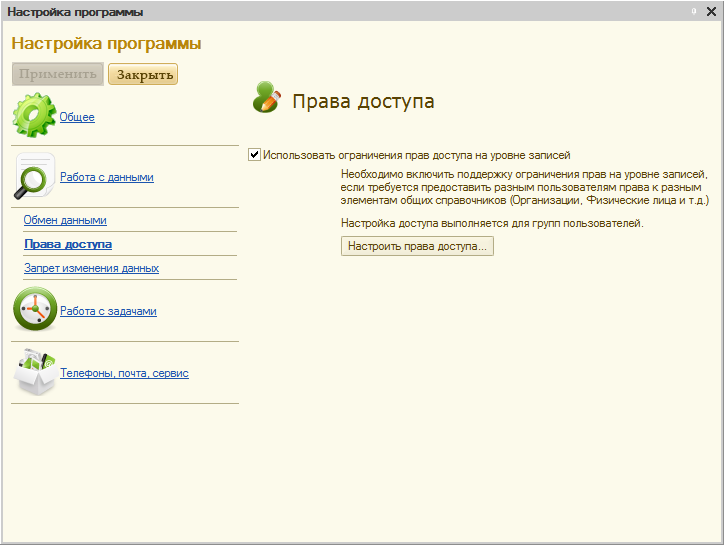The width and height of the screenshot is (724, 545).
Task: Click the small pin icon in title bar
Action: click(693, 12)
